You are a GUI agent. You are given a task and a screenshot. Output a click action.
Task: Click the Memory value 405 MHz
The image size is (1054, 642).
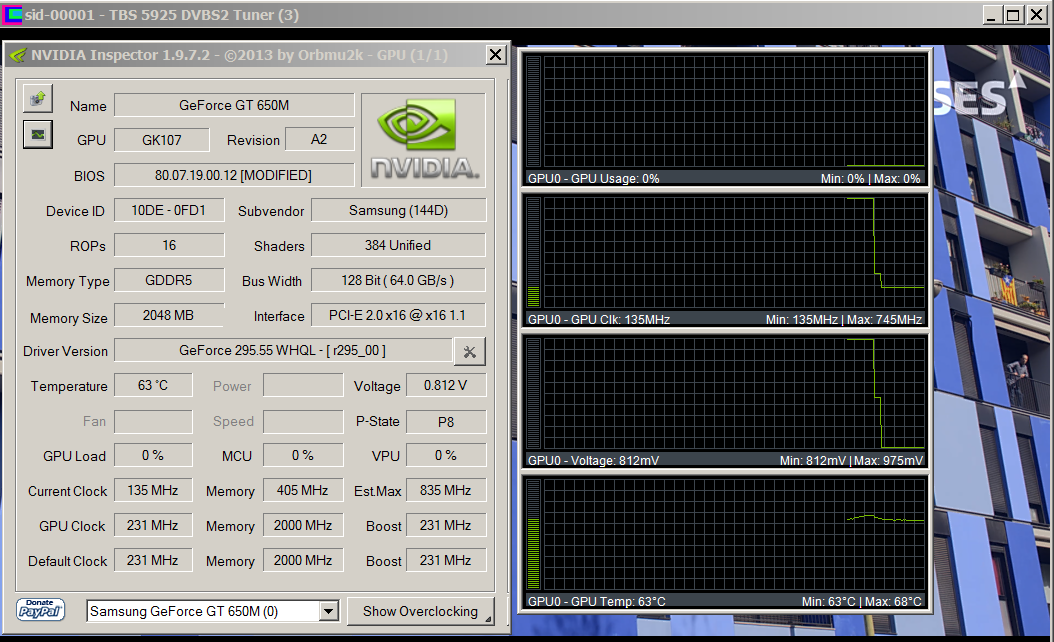coord(302,490)
